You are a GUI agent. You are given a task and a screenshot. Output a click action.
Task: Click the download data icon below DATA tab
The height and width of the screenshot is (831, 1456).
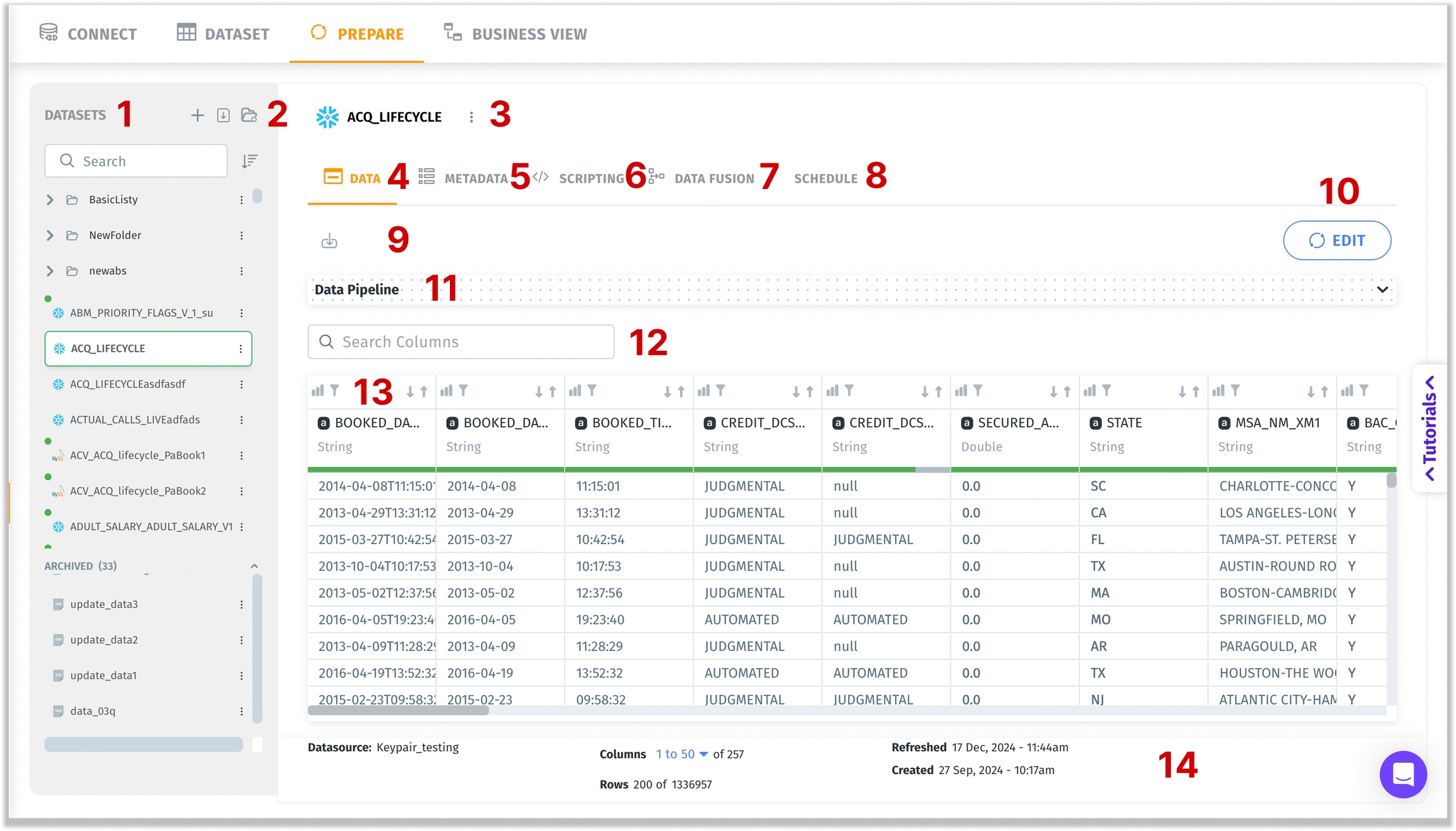coord(329,241)
